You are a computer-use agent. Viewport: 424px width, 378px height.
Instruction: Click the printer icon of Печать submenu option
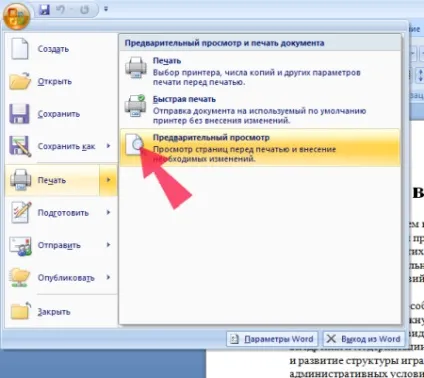coord(136,68)
